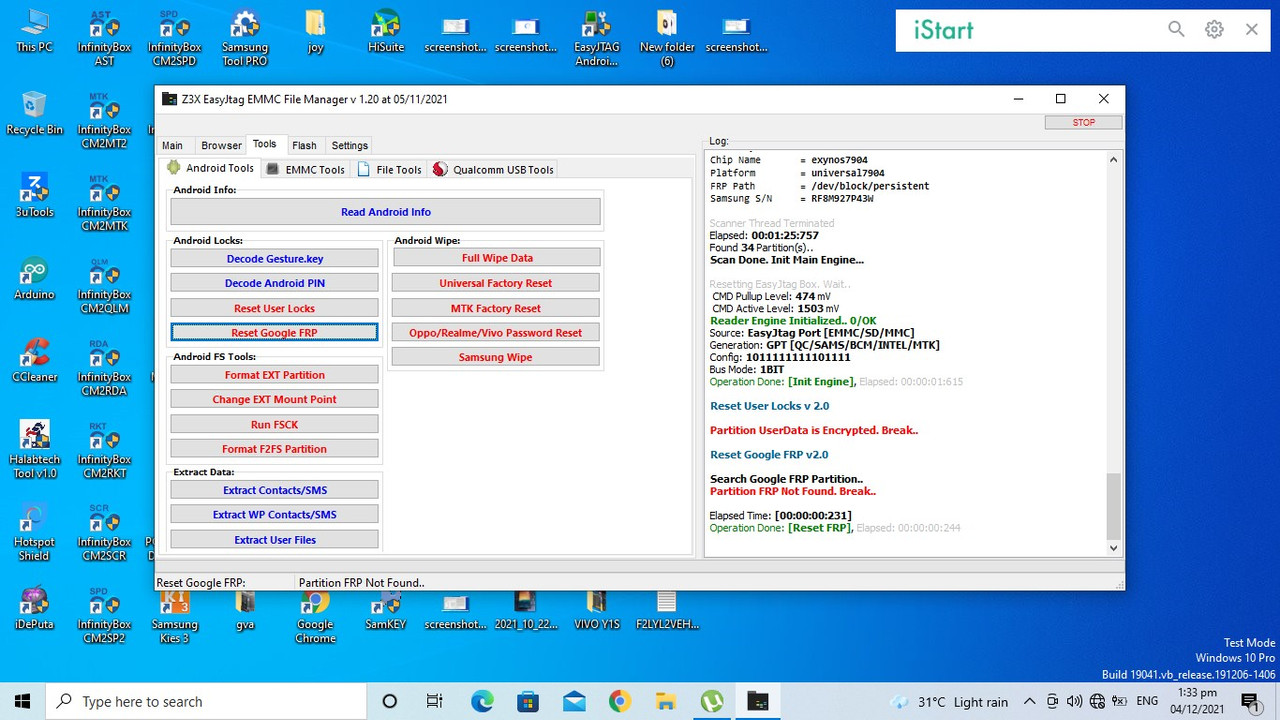This screenshot has height=720, width=1280.
Task: Open the HiSuite desktop shortcut
Action: [385, 31]
